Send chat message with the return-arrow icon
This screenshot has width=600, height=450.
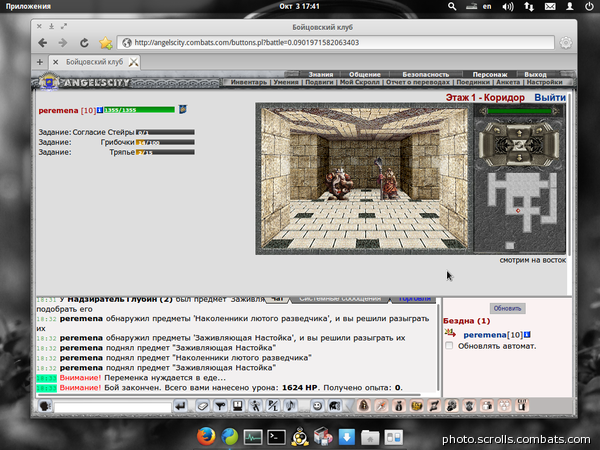click(180, 406)
